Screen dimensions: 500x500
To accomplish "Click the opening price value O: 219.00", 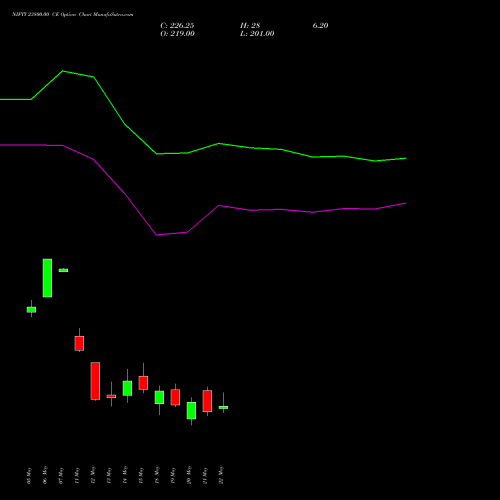I will tap(177, 34).
